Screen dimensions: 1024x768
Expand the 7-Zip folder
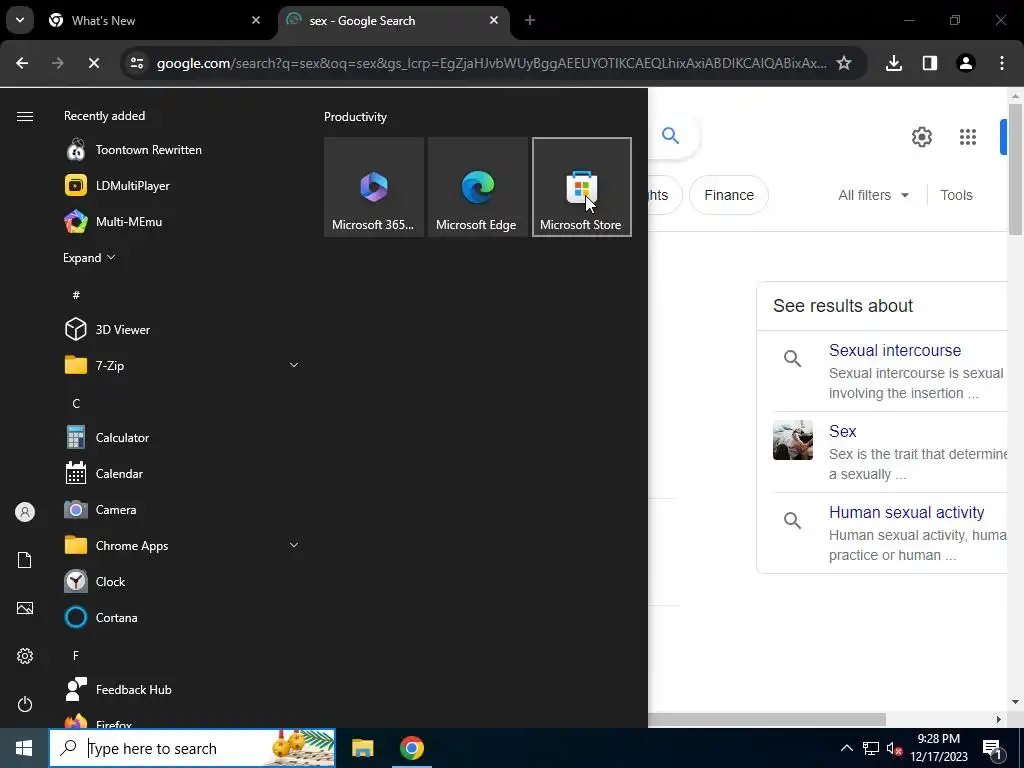[x=294, y=365]
